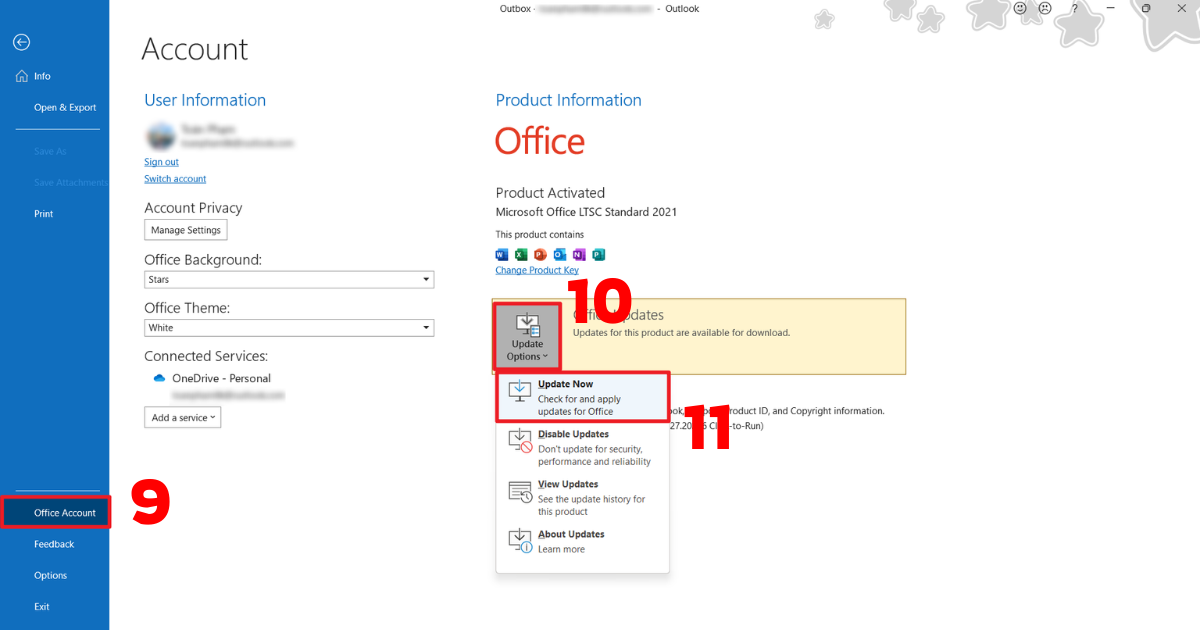Image resolution: width=1200 pixels, height=630 pixels.
Task: Click the Excel product icon
Action: coord(521,254)
